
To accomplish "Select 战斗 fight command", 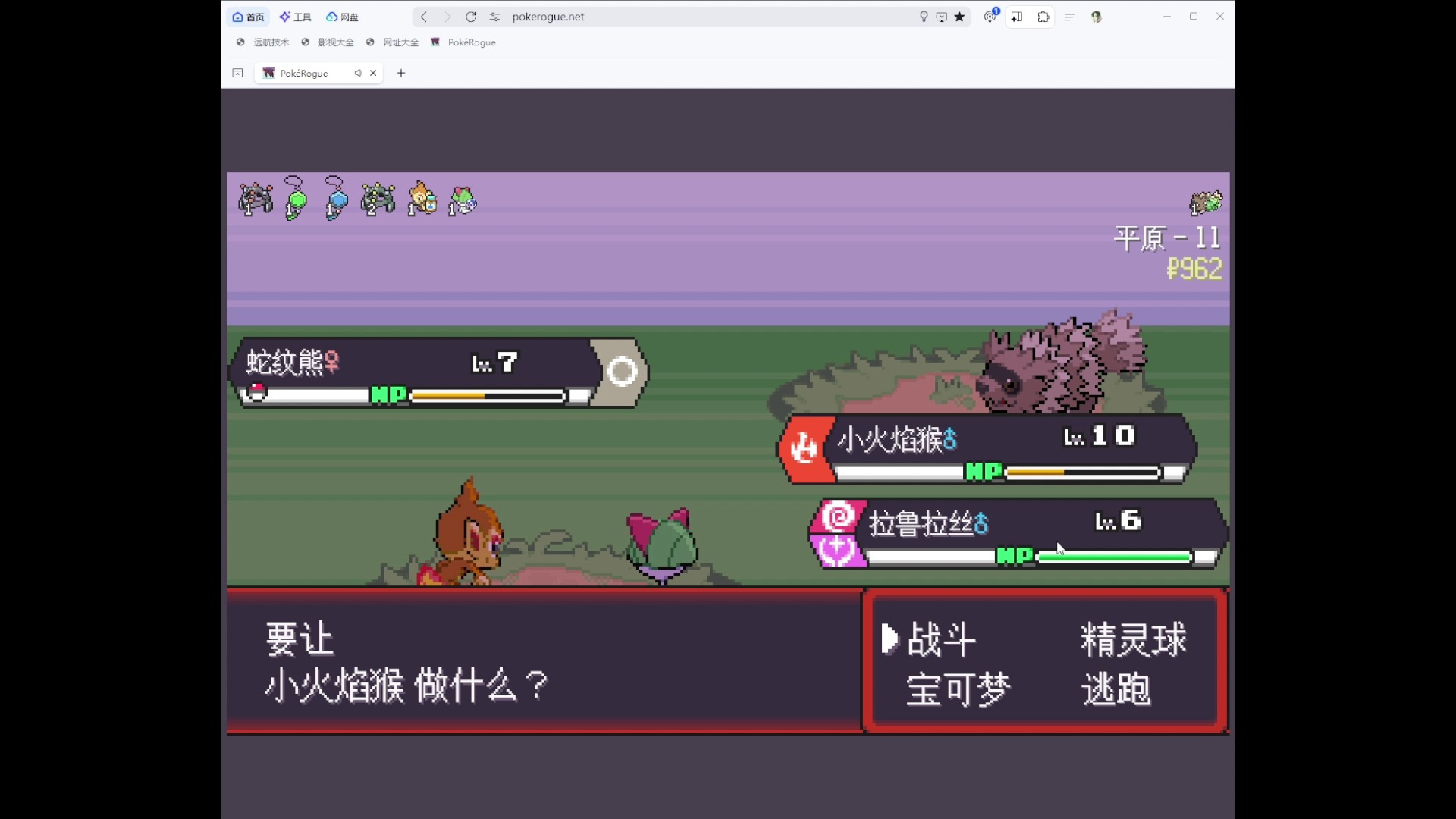I will [x=941, y=639].
